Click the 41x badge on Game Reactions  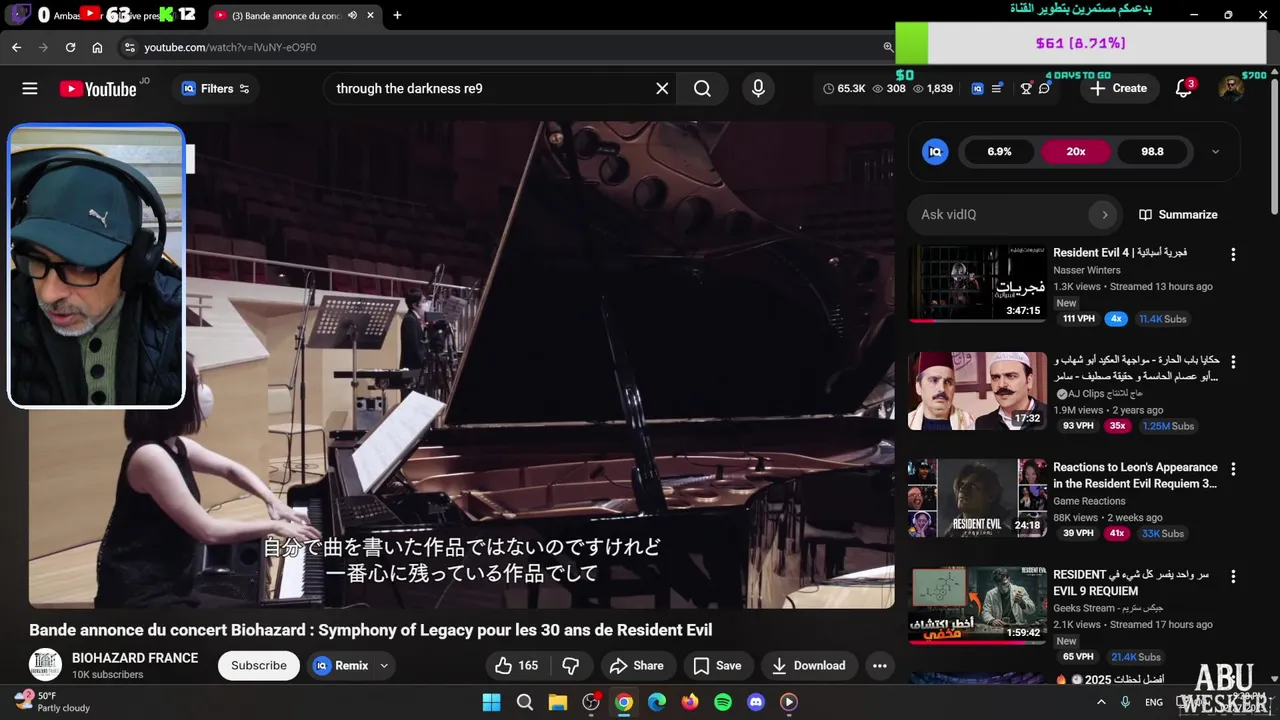click(x=1117, y=533)
